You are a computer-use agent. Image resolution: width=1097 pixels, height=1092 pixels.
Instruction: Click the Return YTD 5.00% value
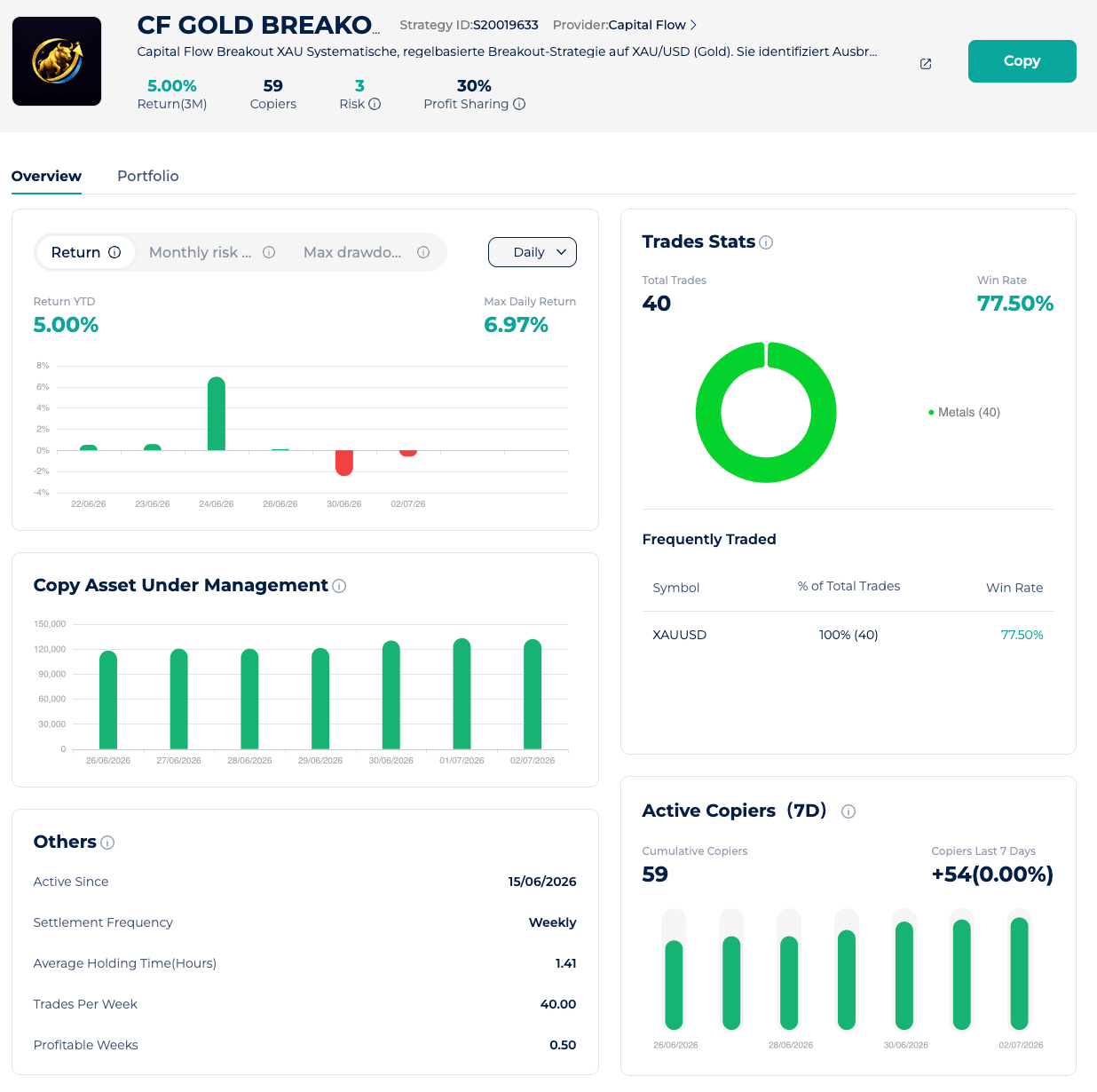pyautogui.click(x=66, y=325)
